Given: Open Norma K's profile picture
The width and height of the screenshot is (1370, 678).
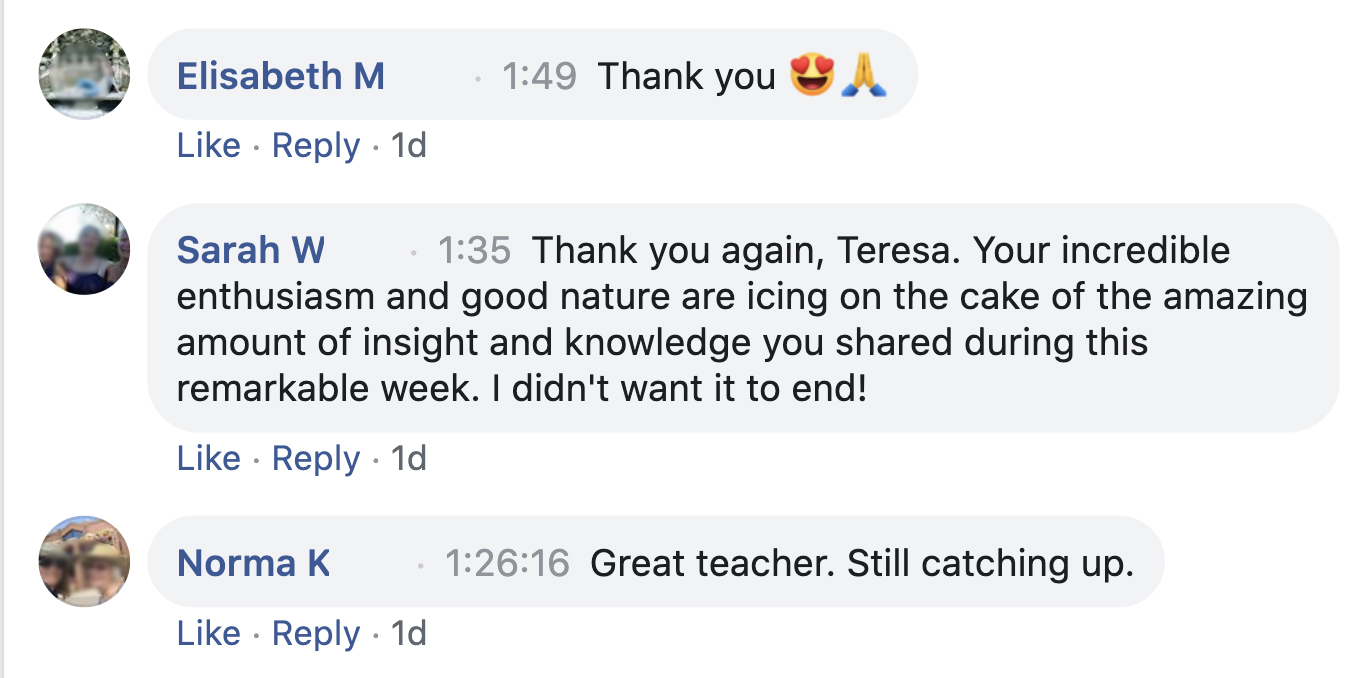Looking at the screenshot, I should (x=84, y=561).
